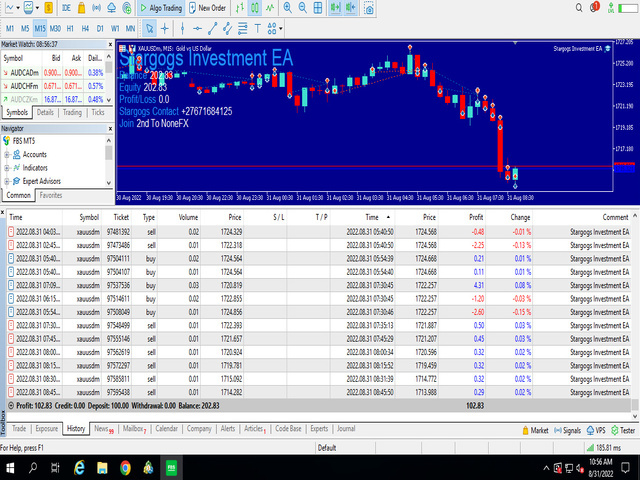Viewport: 640px width, 480px height.
Task: Click the New Order button
Action: (x=208, y=8)
